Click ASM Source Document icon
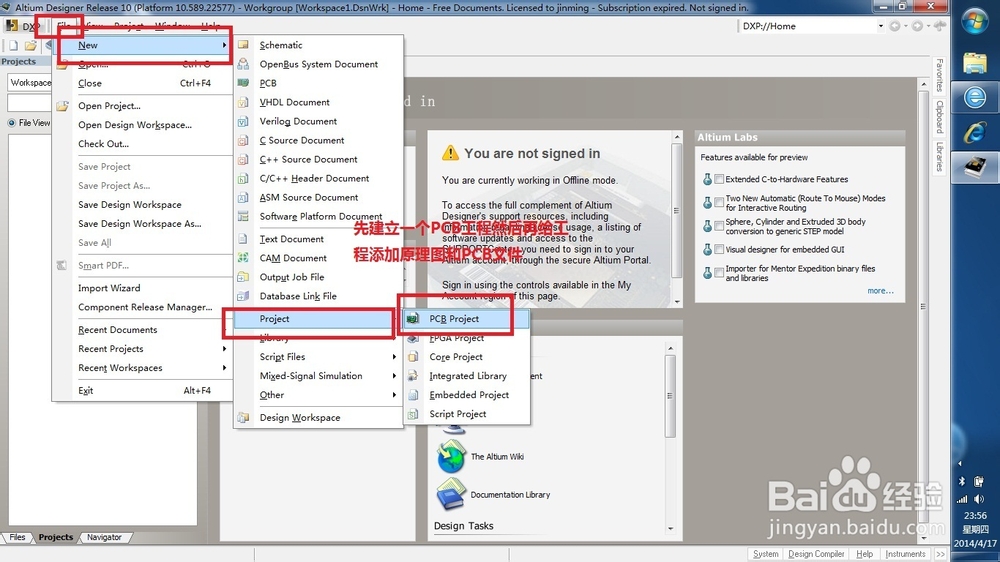The width and height of the screenshot is (1000, 562). (243, 198)
